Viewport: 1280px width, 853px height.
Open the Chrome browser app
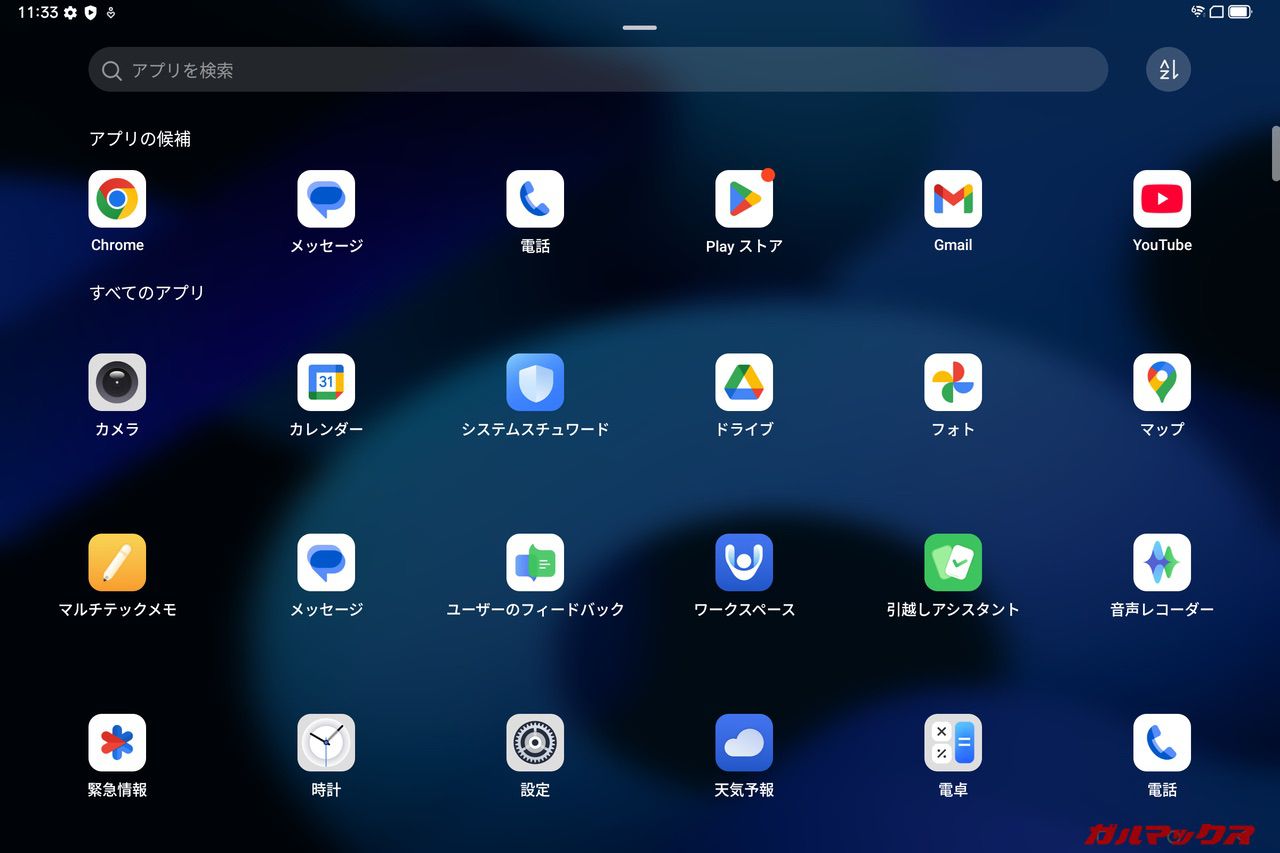[117, 199]
